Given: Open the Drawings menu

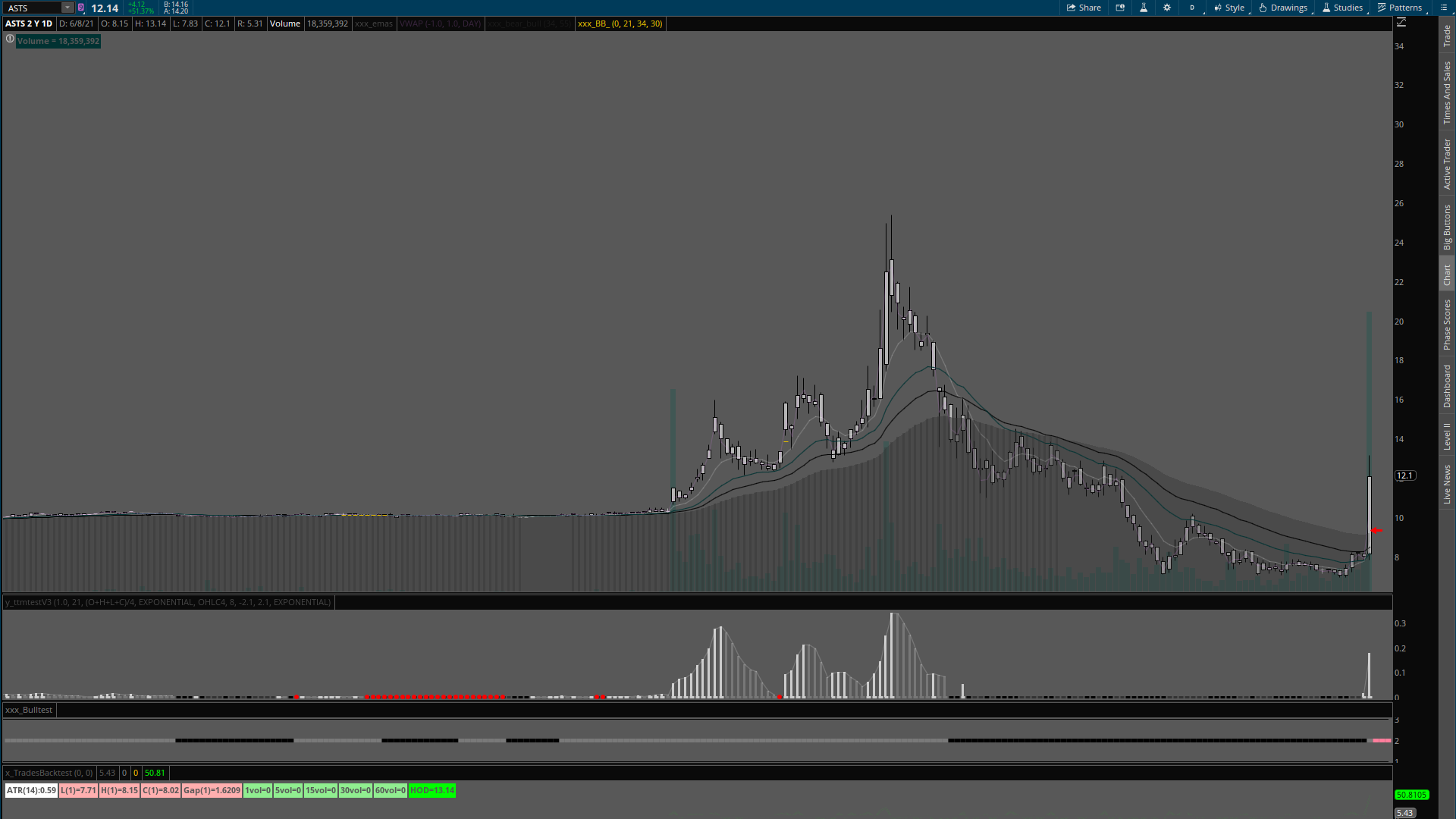Looking at the screenshot, I should click(1283, 8).
